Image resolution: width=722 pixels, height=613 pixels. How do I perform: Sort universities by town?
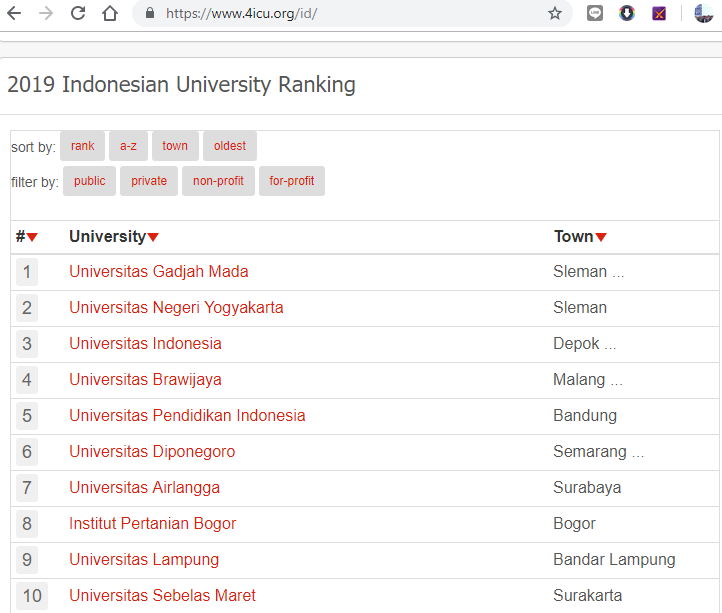175,146
